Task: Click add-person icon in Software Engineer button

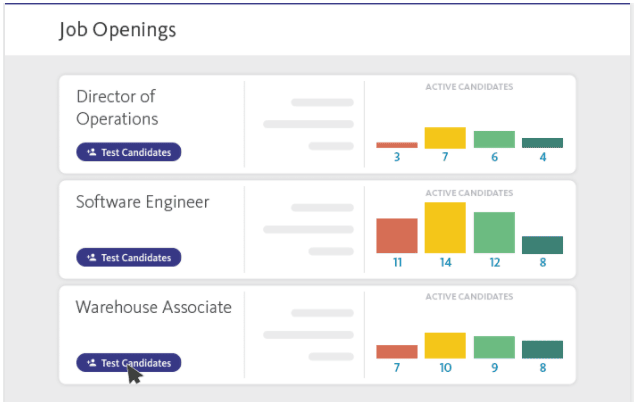Action: pyautogui.click(x=92, y=257)
